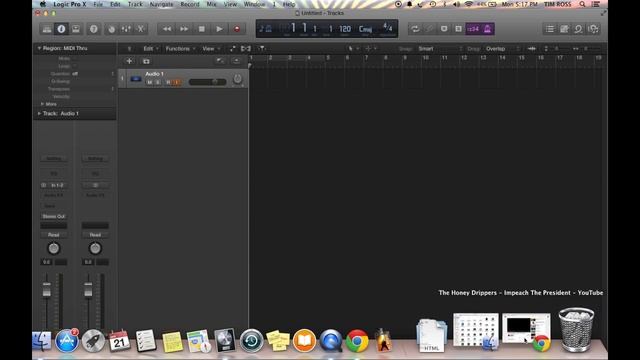Select the Audio 1 track icon
Screen dimensions: 640x360
[136, 79]
